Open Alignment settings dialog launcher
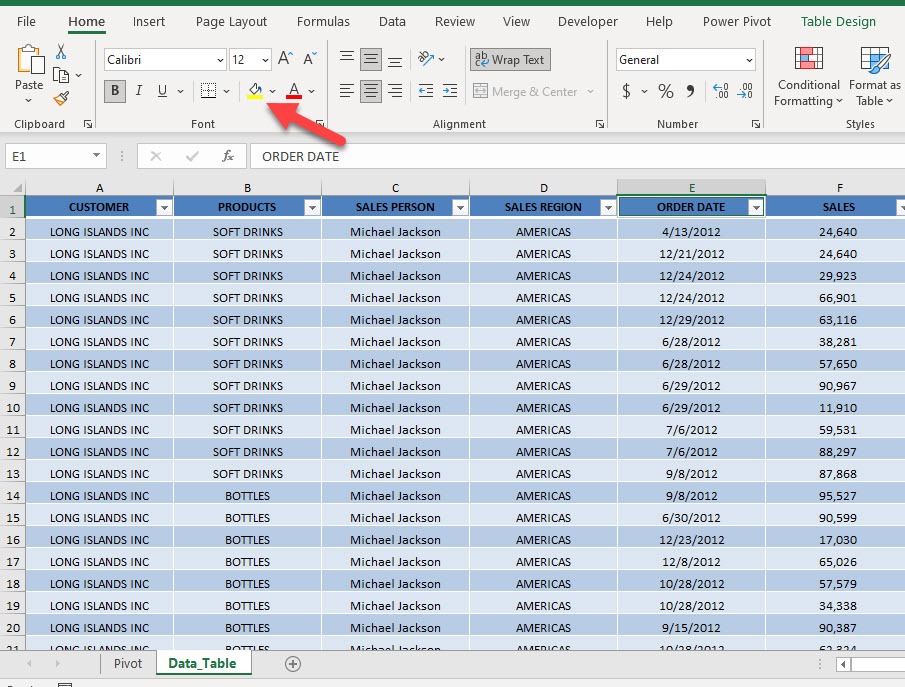 click(600, 124)
